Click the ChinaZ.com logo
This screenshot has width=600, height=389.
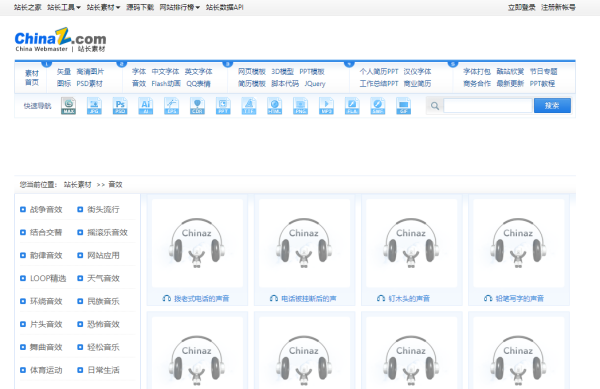(x=60, y=40)
